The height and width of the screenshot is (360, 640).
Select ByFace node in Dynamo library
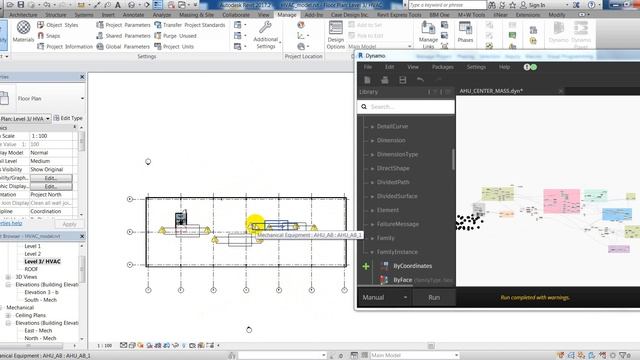pos(402,280)
